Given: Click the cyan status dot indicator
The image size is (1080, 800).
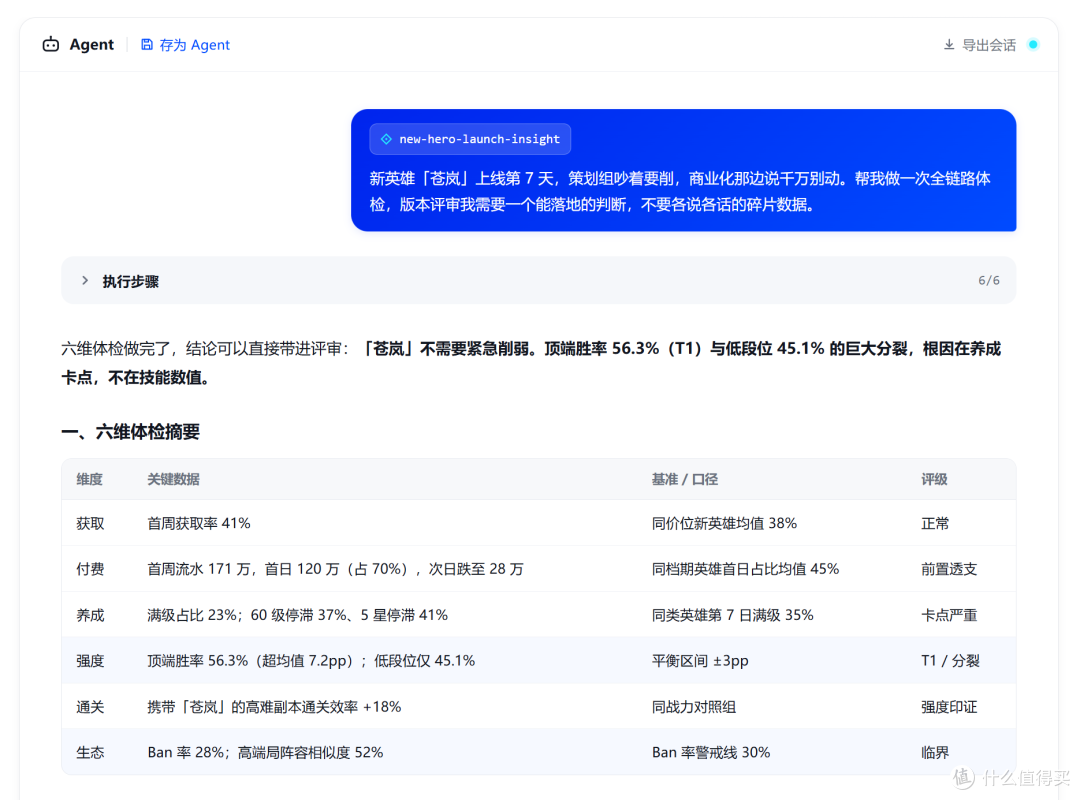Looking at the screenshot, I should (x=1033, y=45).
